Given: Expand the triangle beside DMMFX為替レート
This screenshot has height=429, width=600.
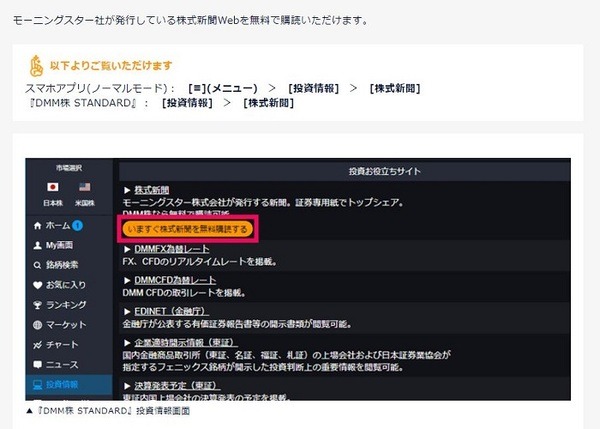Looking at the screenshot, I should click(127, 249).
